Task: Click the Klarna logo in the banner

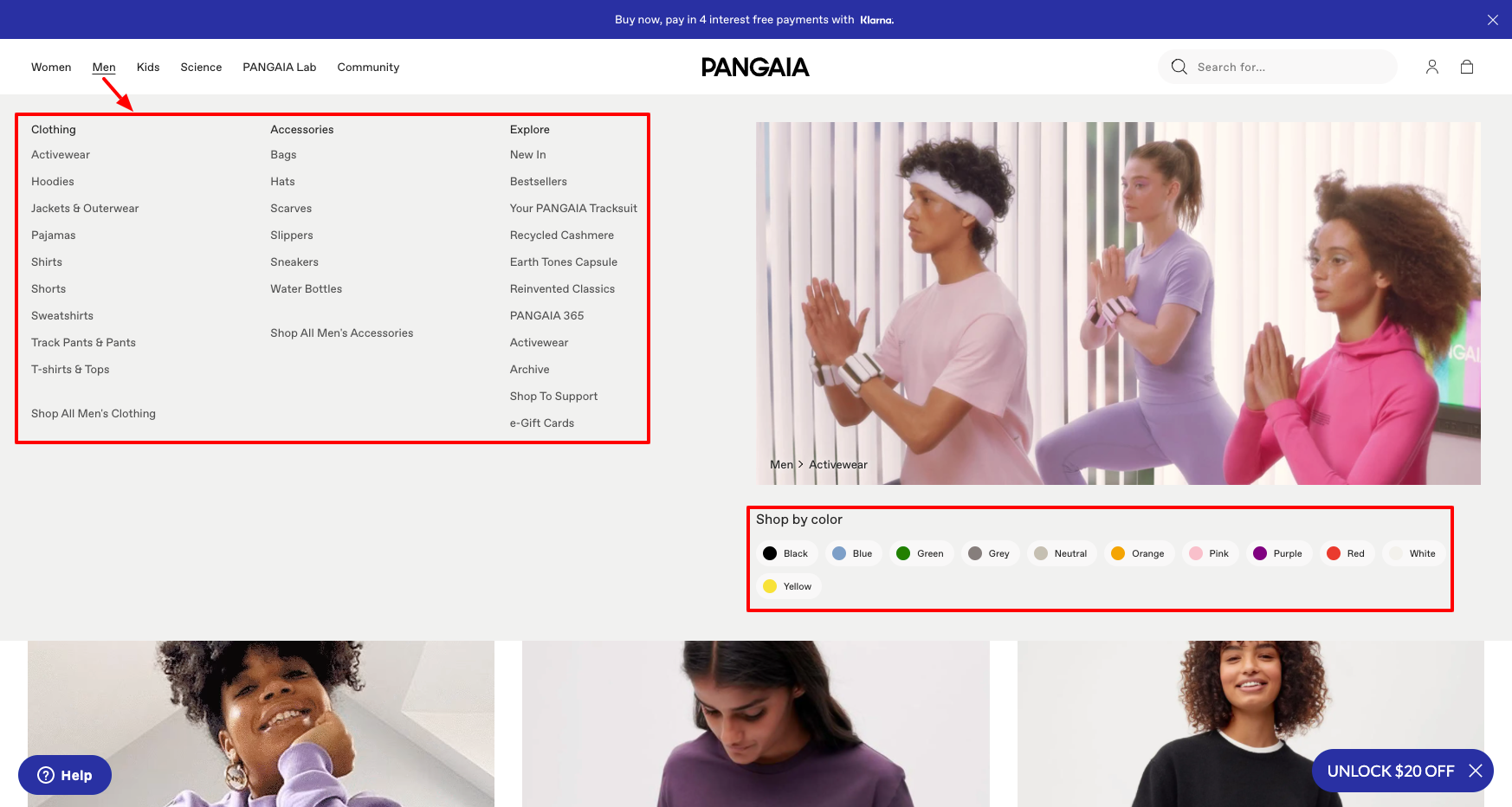Action: pos(876,19)
